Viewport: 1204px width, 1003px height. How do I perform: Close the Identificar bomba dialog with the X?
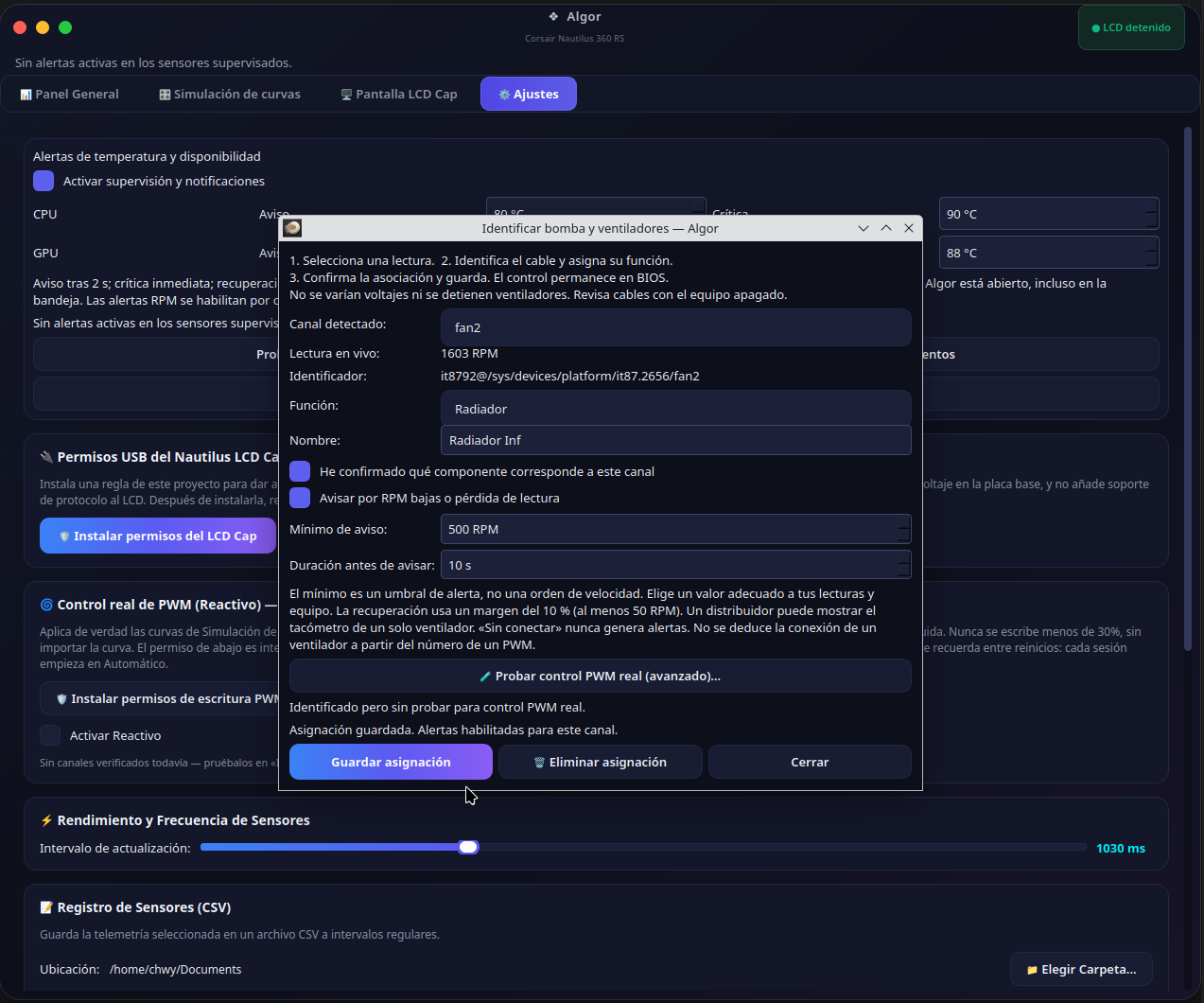click(x=909, y=228)
